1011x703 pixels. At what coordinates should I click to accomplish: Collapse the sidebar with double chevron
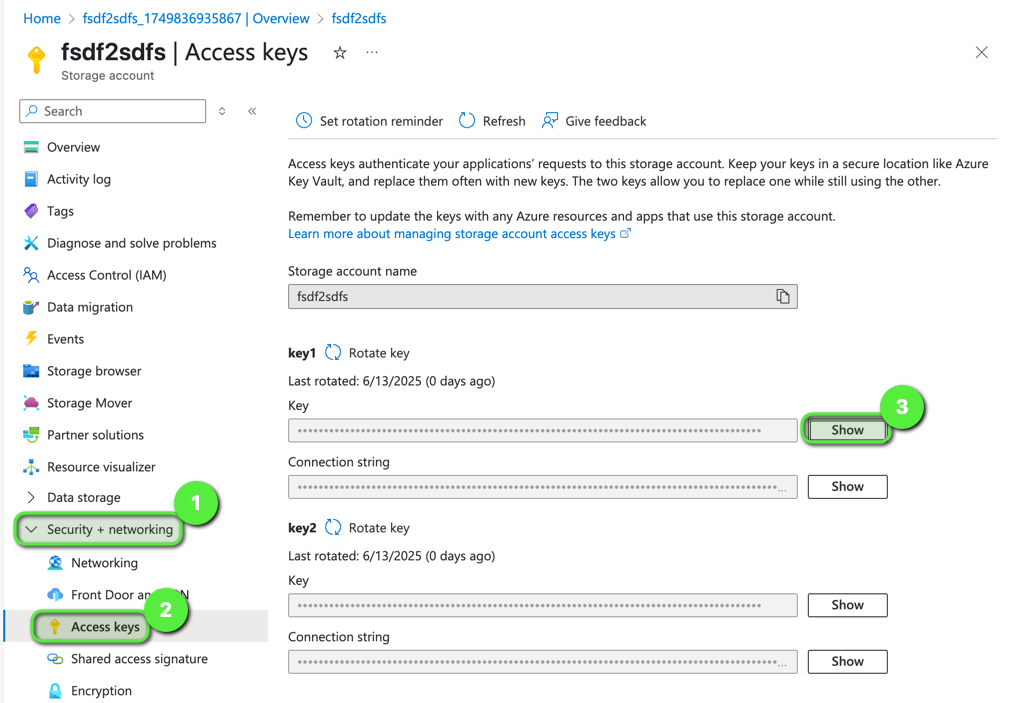pos(252,111)
